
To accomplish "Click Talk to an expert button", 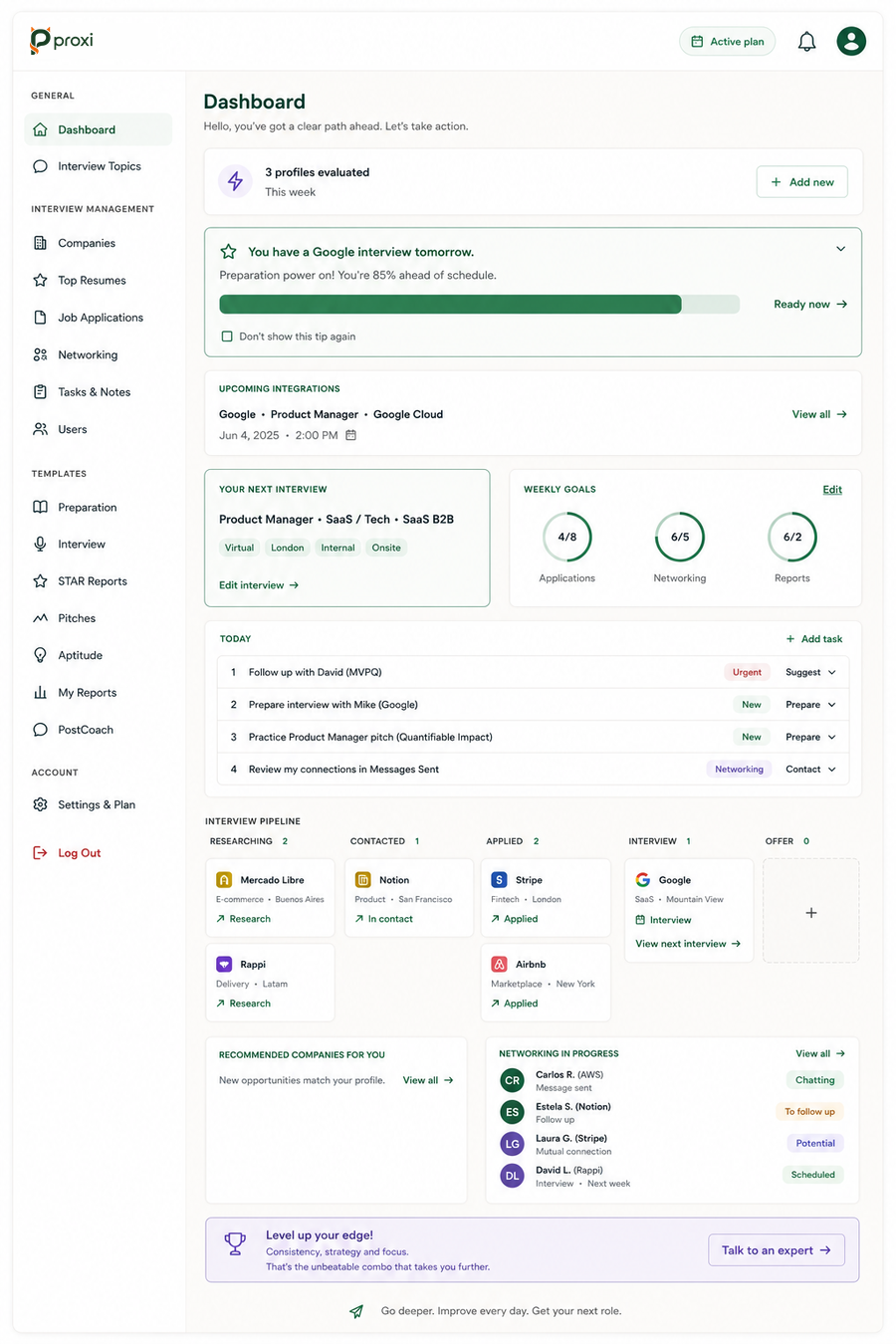I will coord(777,1250).
